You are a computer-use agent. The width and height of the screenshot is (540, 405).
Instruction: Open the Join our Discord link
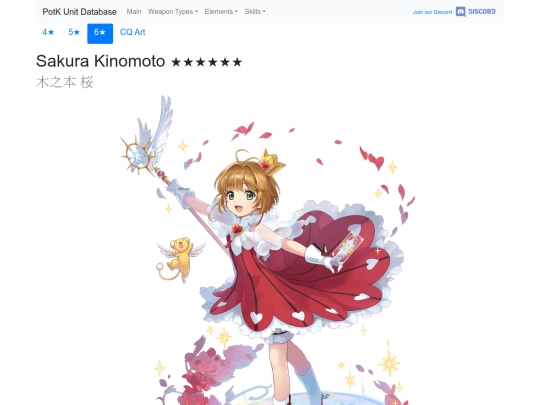[x=432, y=12]
